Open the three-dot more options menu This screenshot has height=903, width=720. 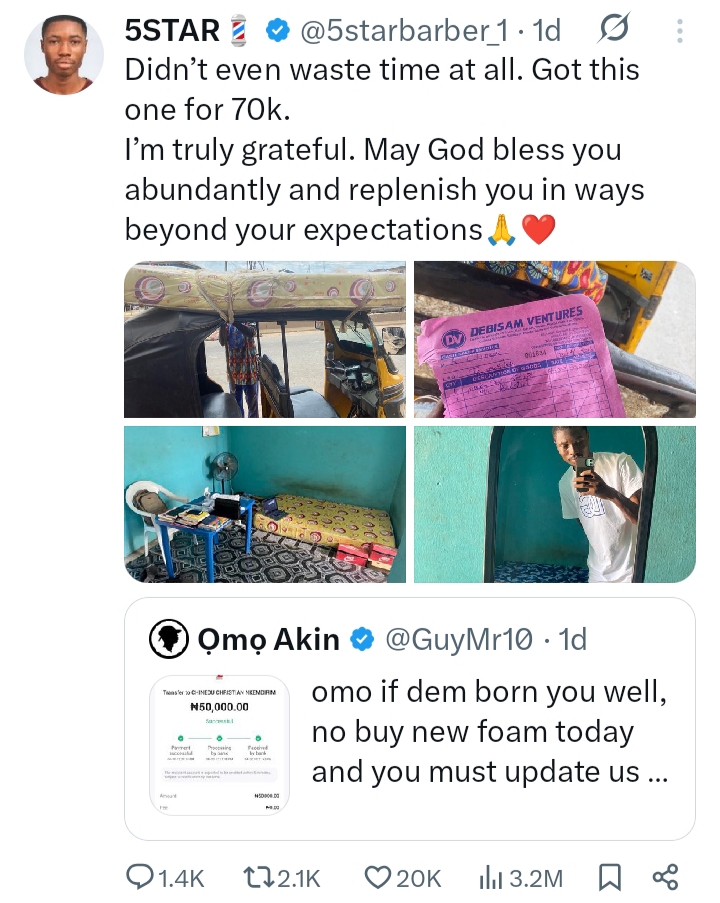tap(680, 32)
